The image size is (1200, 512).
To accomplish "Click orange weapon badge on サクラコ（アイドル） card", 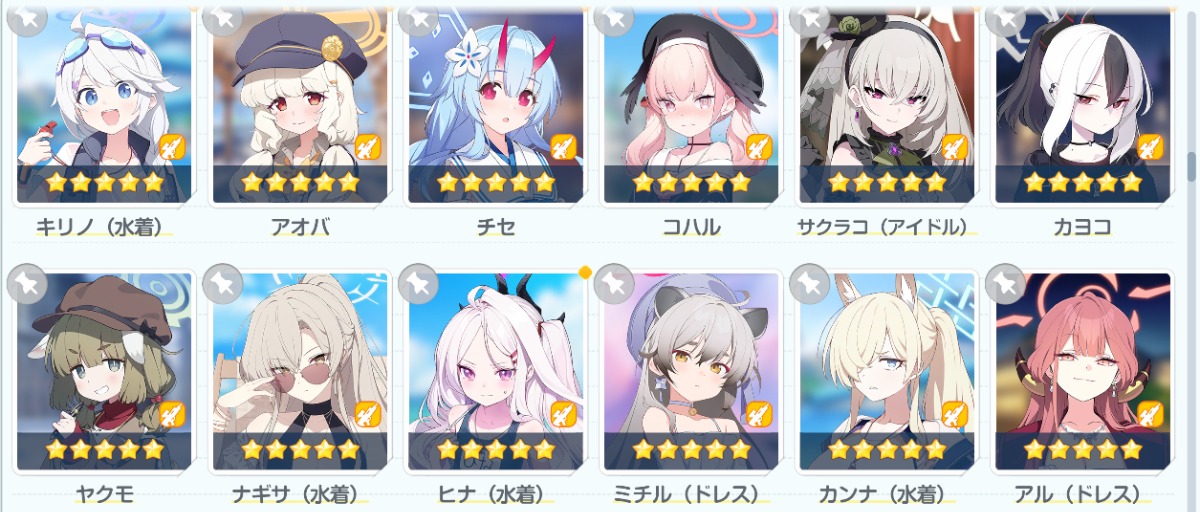I will [x=955, y=147].
